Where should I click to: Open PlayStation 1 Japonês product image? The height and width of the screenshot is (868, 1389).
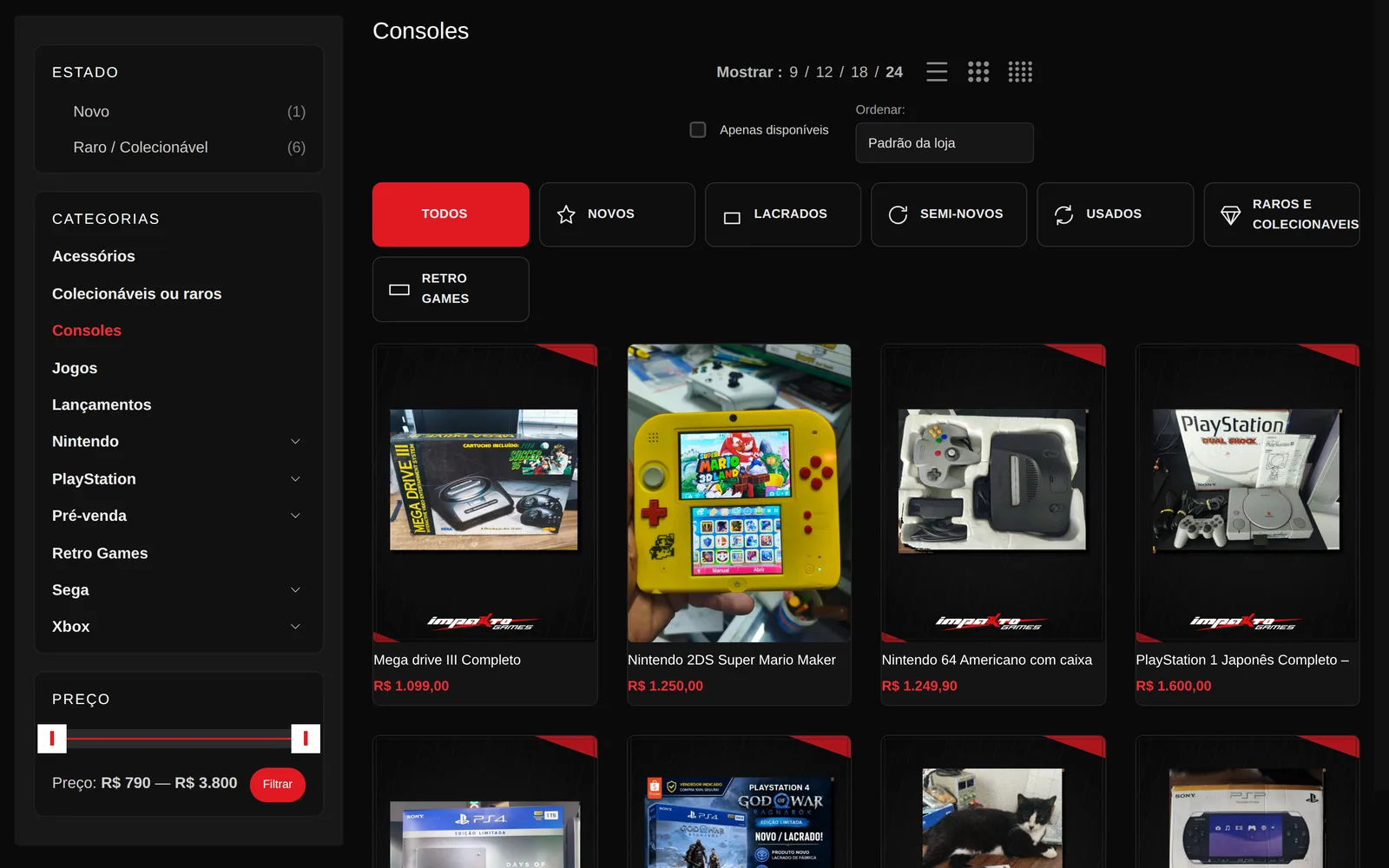pyautogui.click(x=1247, y=493)
